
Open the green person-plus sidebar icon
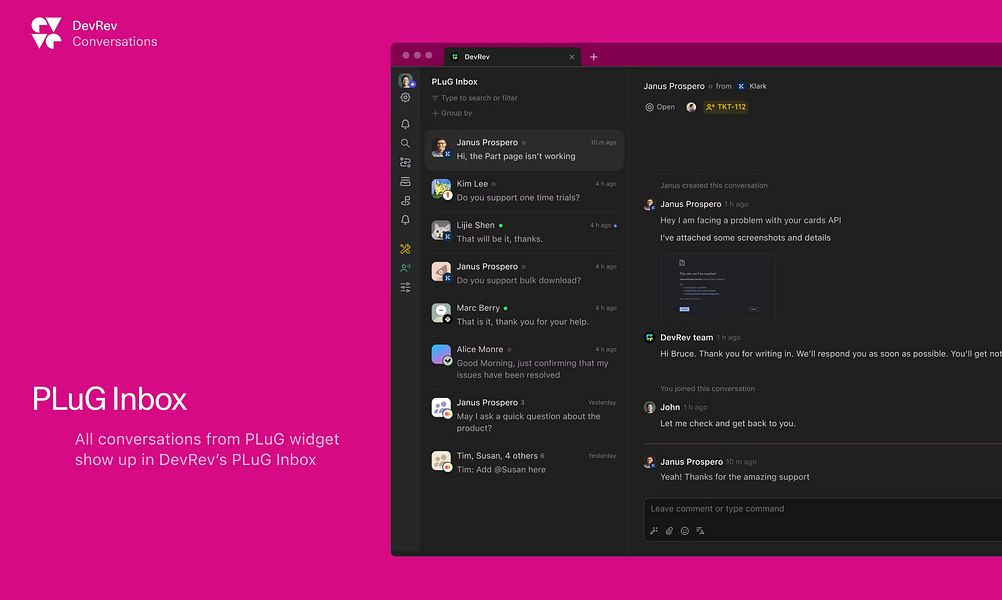click(x=405, y=268)
